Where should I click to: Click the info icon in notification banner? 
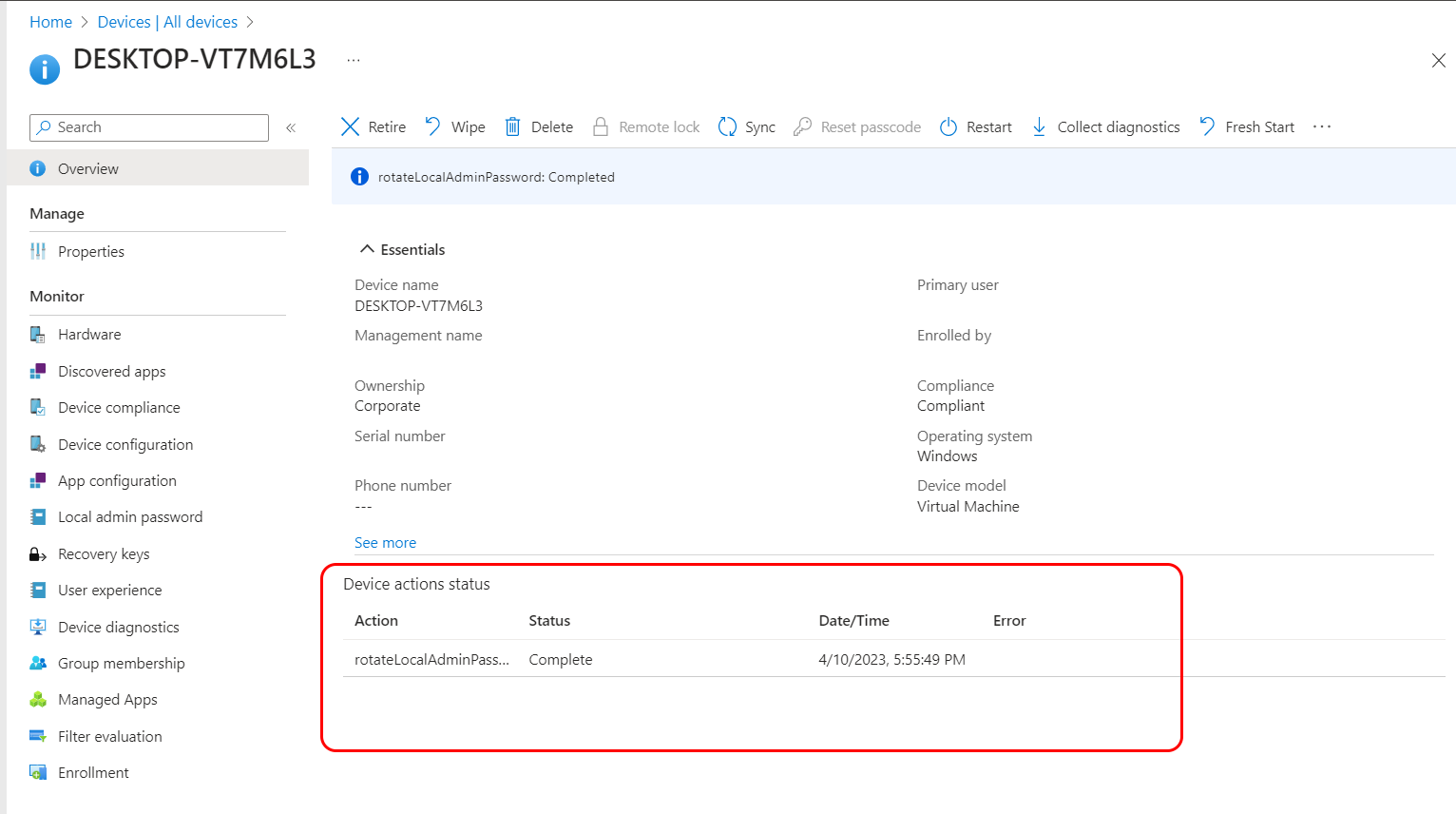(x=359, y=176)
